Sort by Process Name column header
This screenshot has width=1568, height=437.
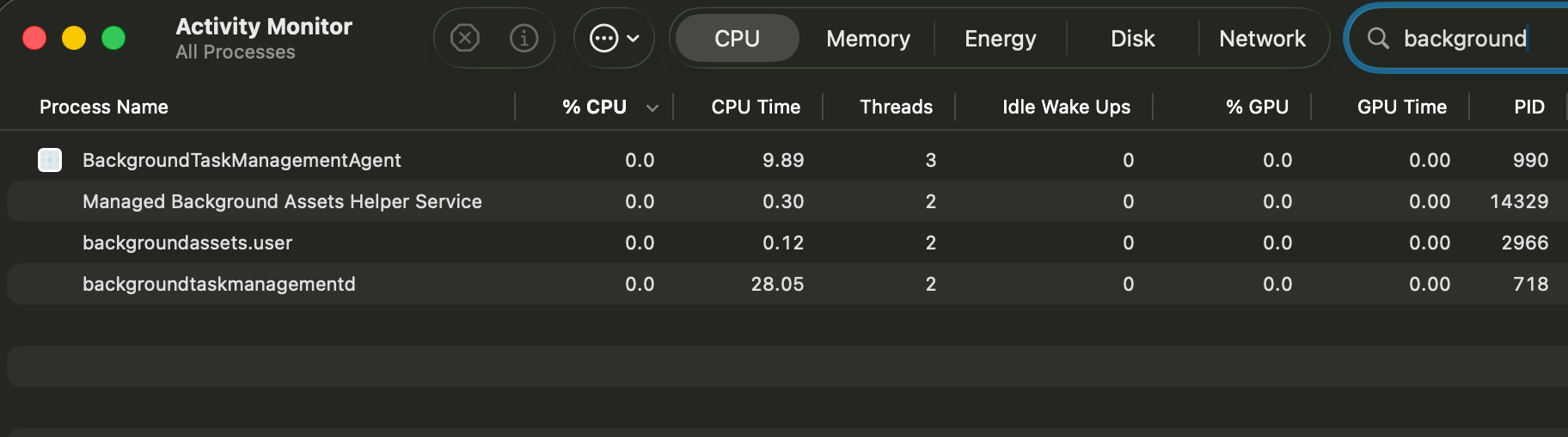(104, 107)
